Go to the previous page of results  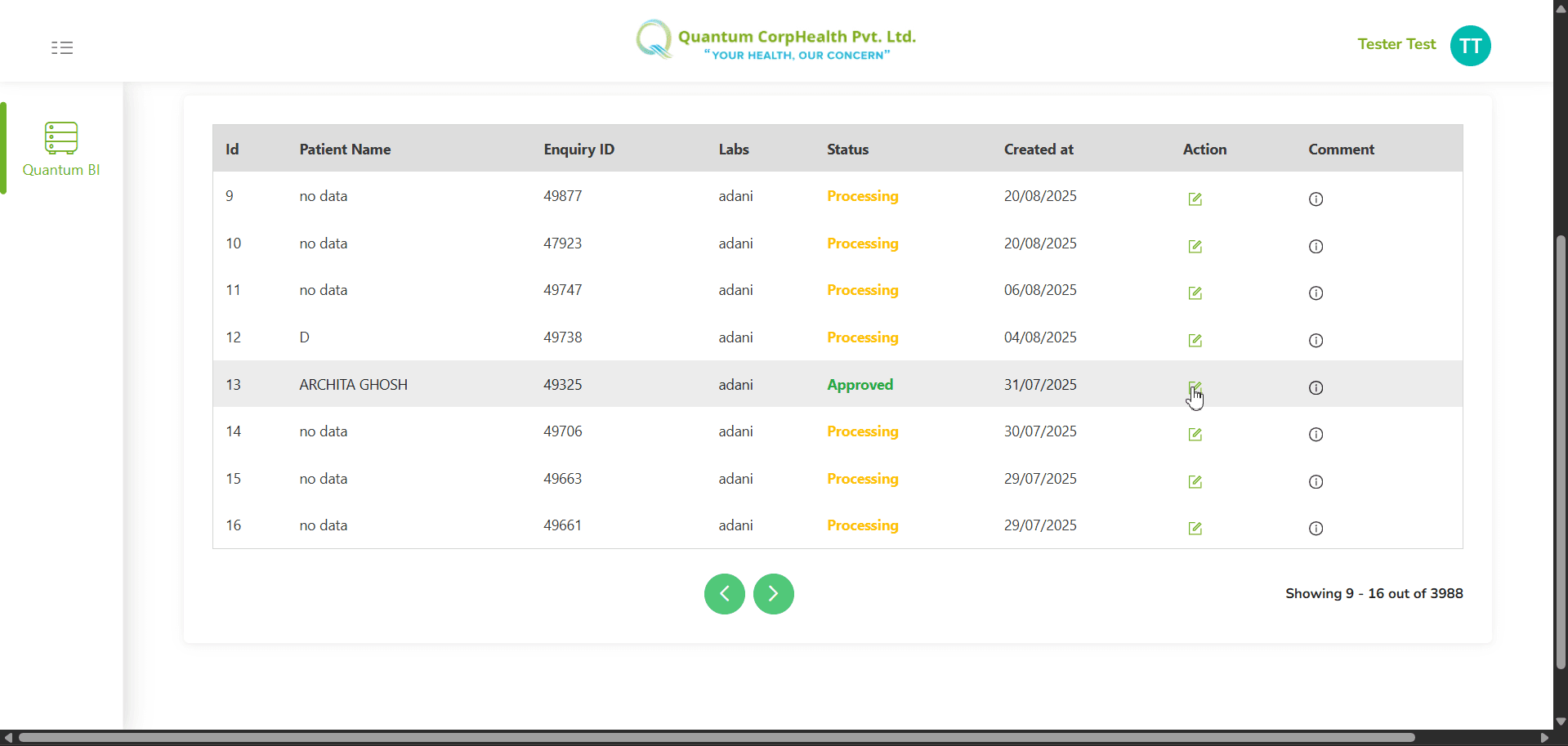(724, 594)
